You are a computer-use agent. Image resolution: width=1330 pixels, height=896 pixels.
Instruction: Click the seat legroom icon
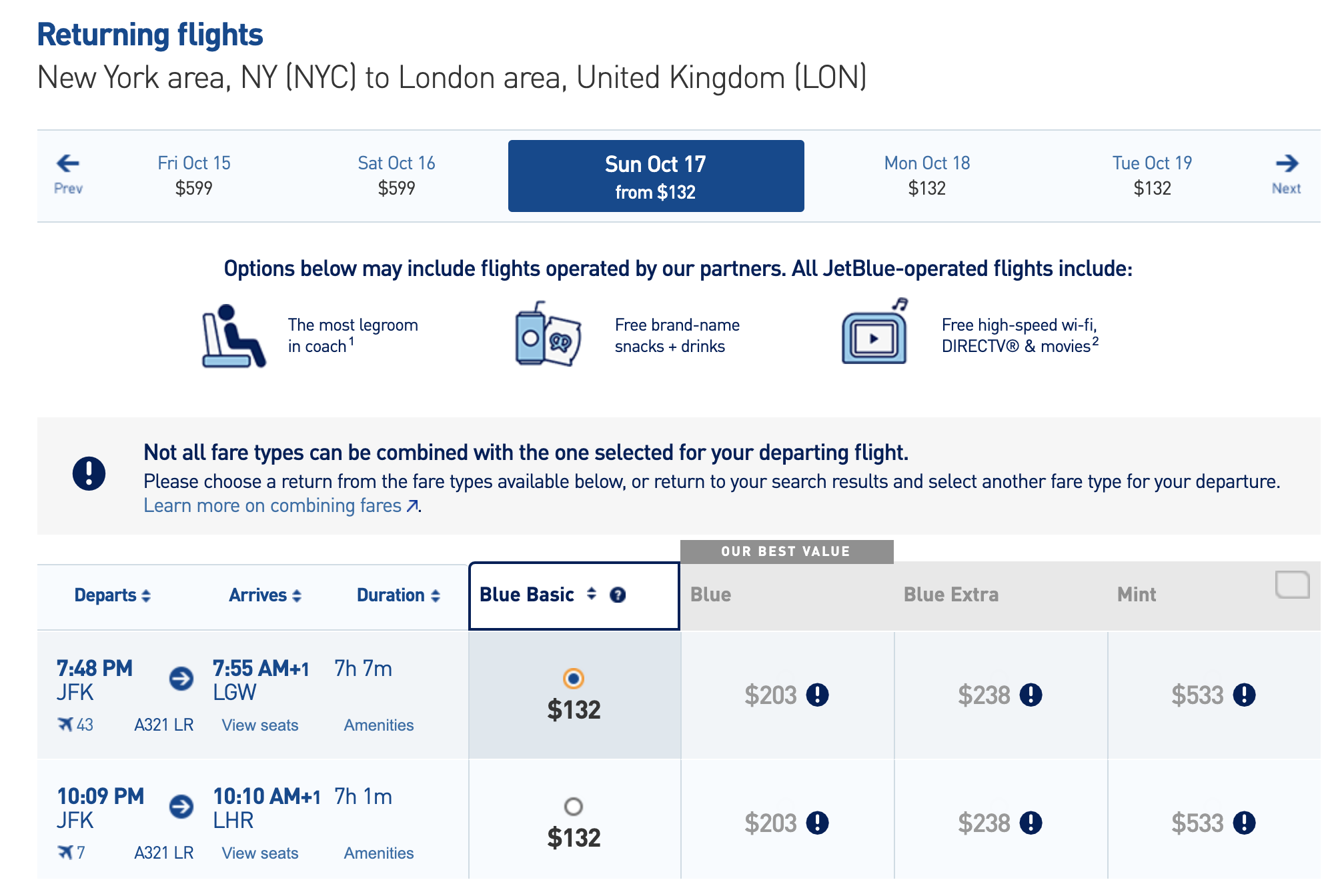coord(233,335)
